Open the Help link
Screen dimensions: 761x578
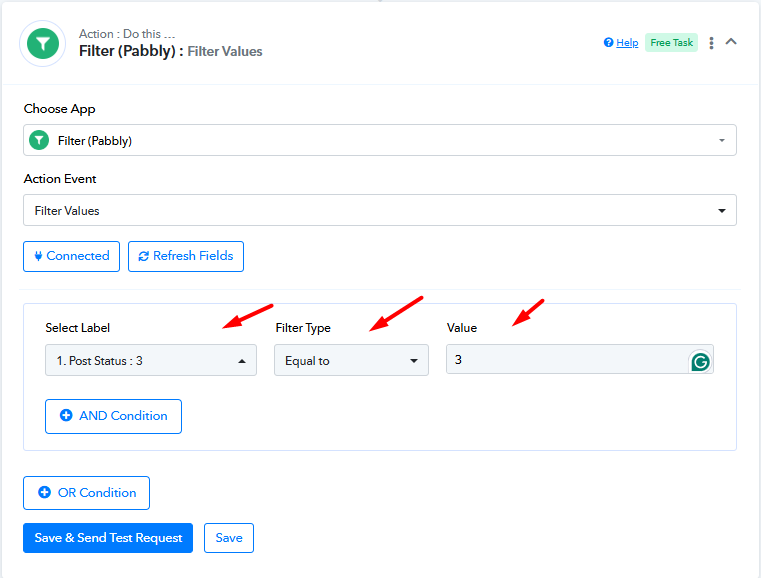pyautogui.click(x=627, y=43)
